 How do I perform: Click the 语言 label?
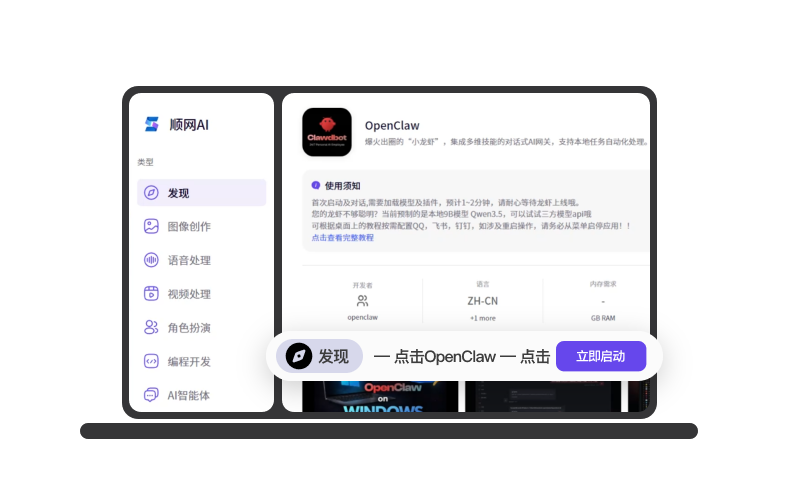(483, 284)
